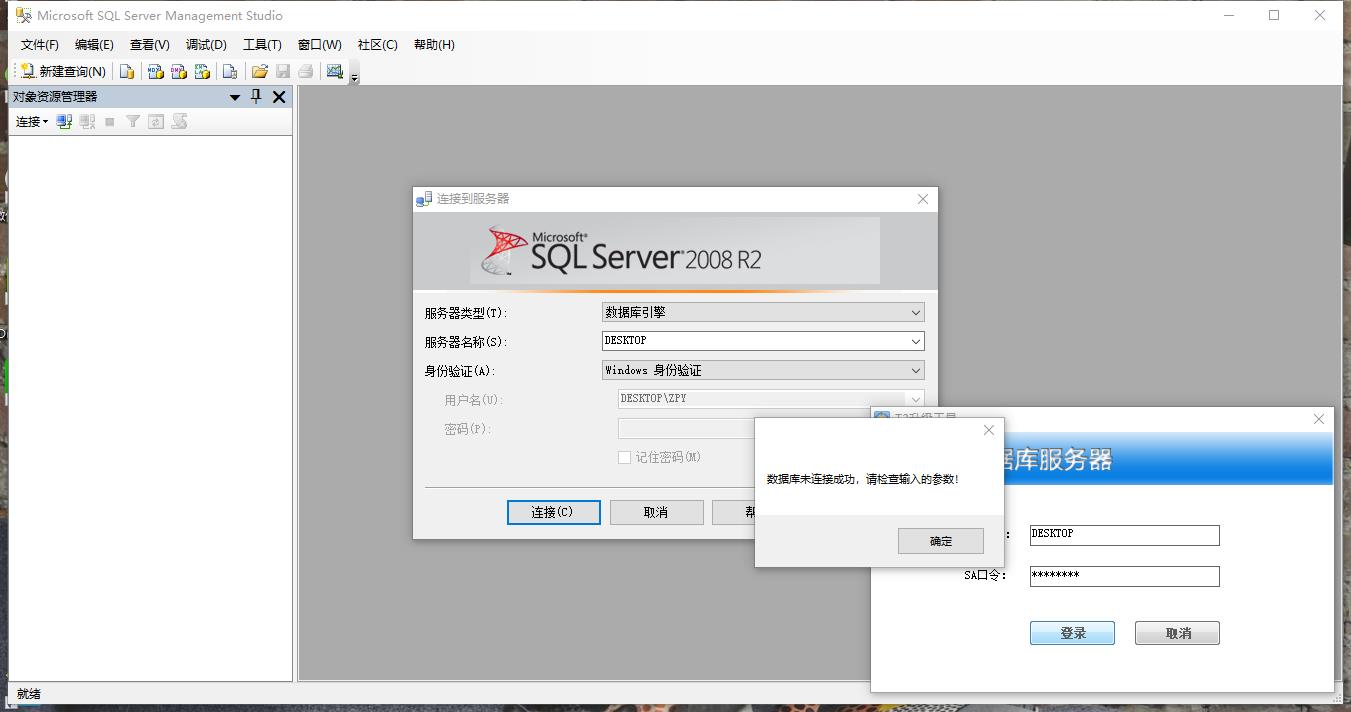The width and height of the screenshot is (1351, 712).
Task: Open the toolbar options overflow arrow
Action: click(x=354, y=76)
